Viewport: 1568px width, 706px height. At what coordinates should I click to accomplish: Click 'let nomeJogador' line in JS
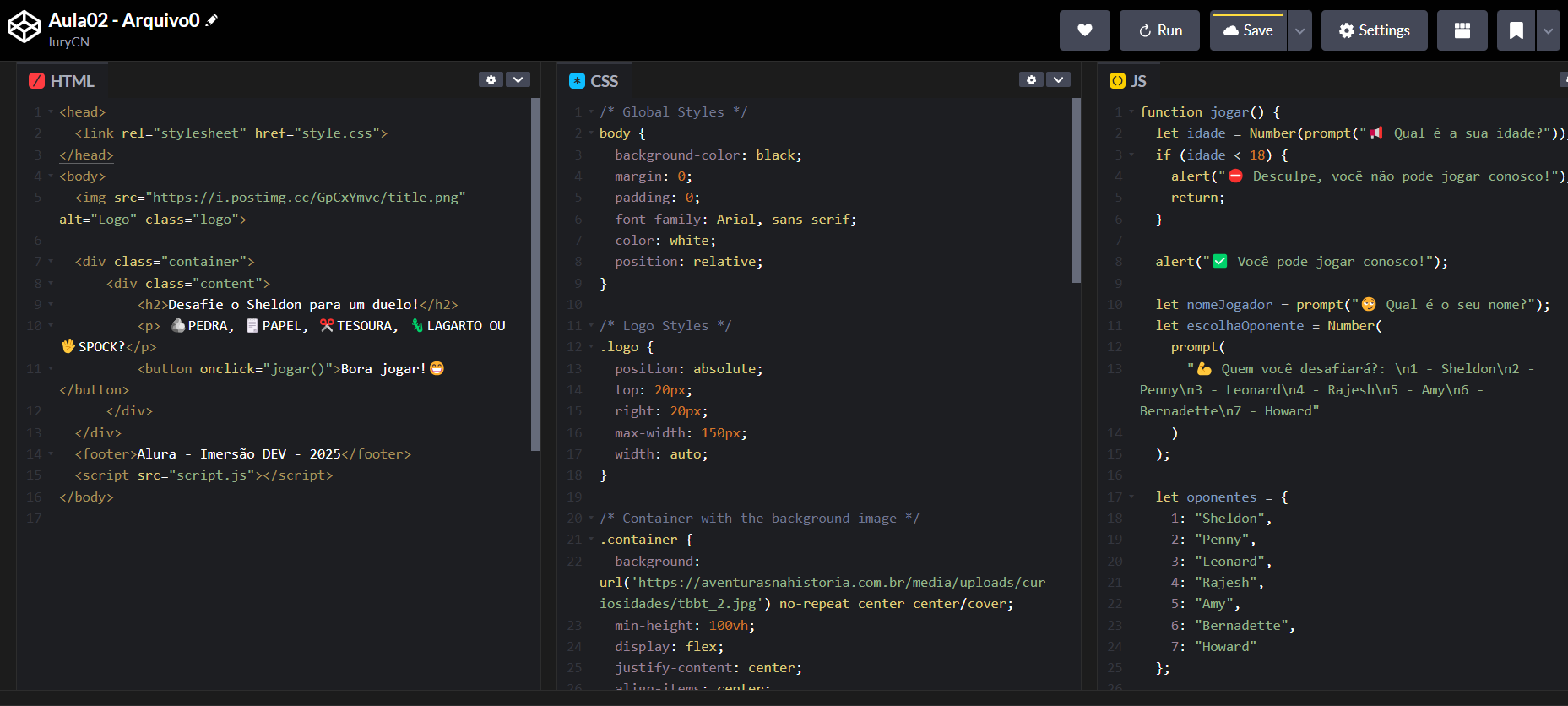pos(1353,305)
